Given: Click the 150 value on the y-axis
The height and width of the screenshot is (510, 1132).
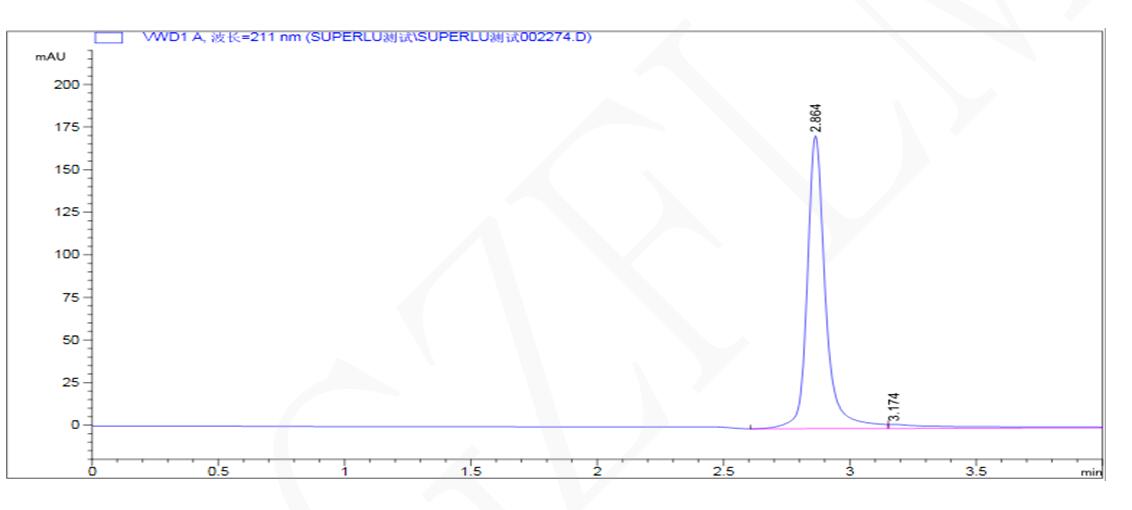Looking at the screenshot, I should click(x=67, y=169).
